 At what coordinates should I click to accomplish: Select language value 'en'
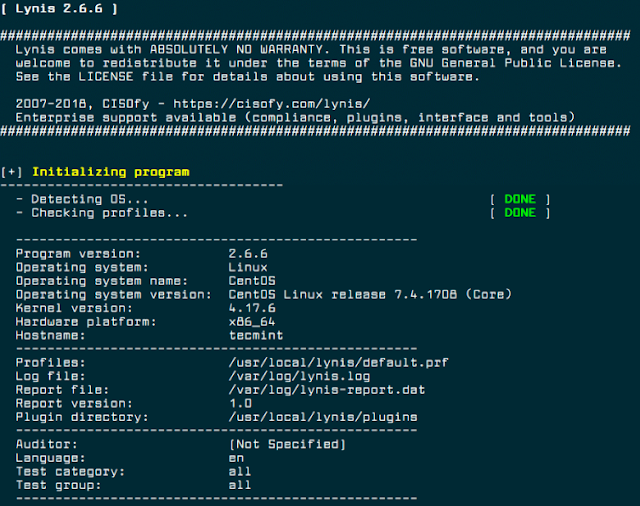coord(236,459)
